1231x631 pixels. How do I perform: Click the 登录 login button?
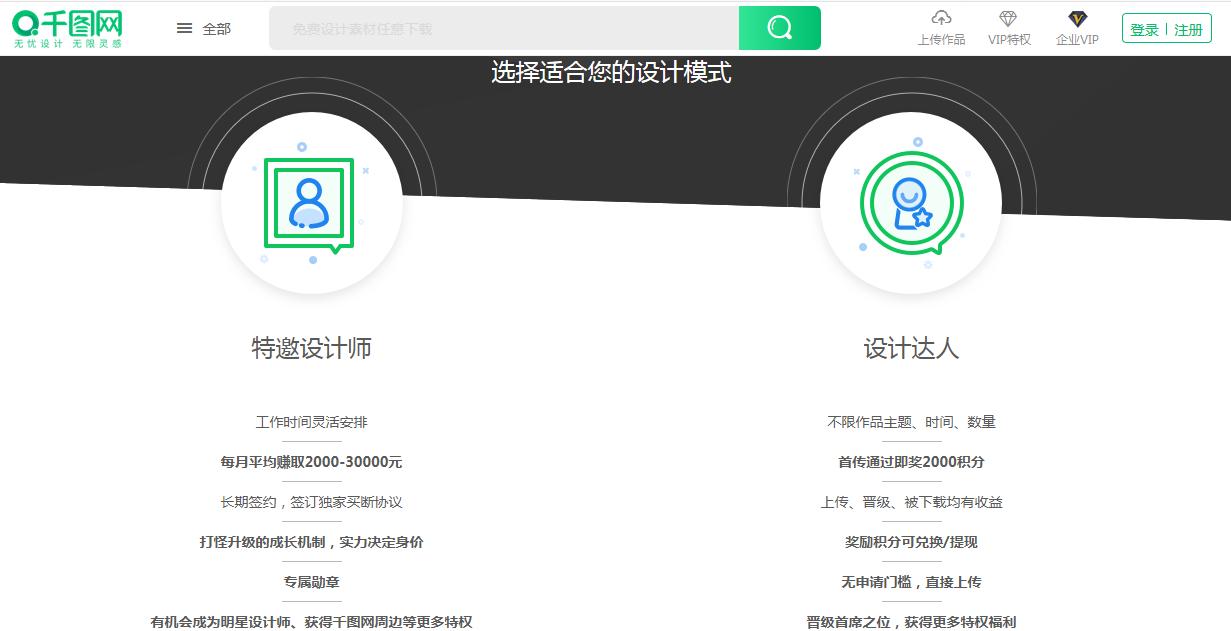pos(1148,28)
